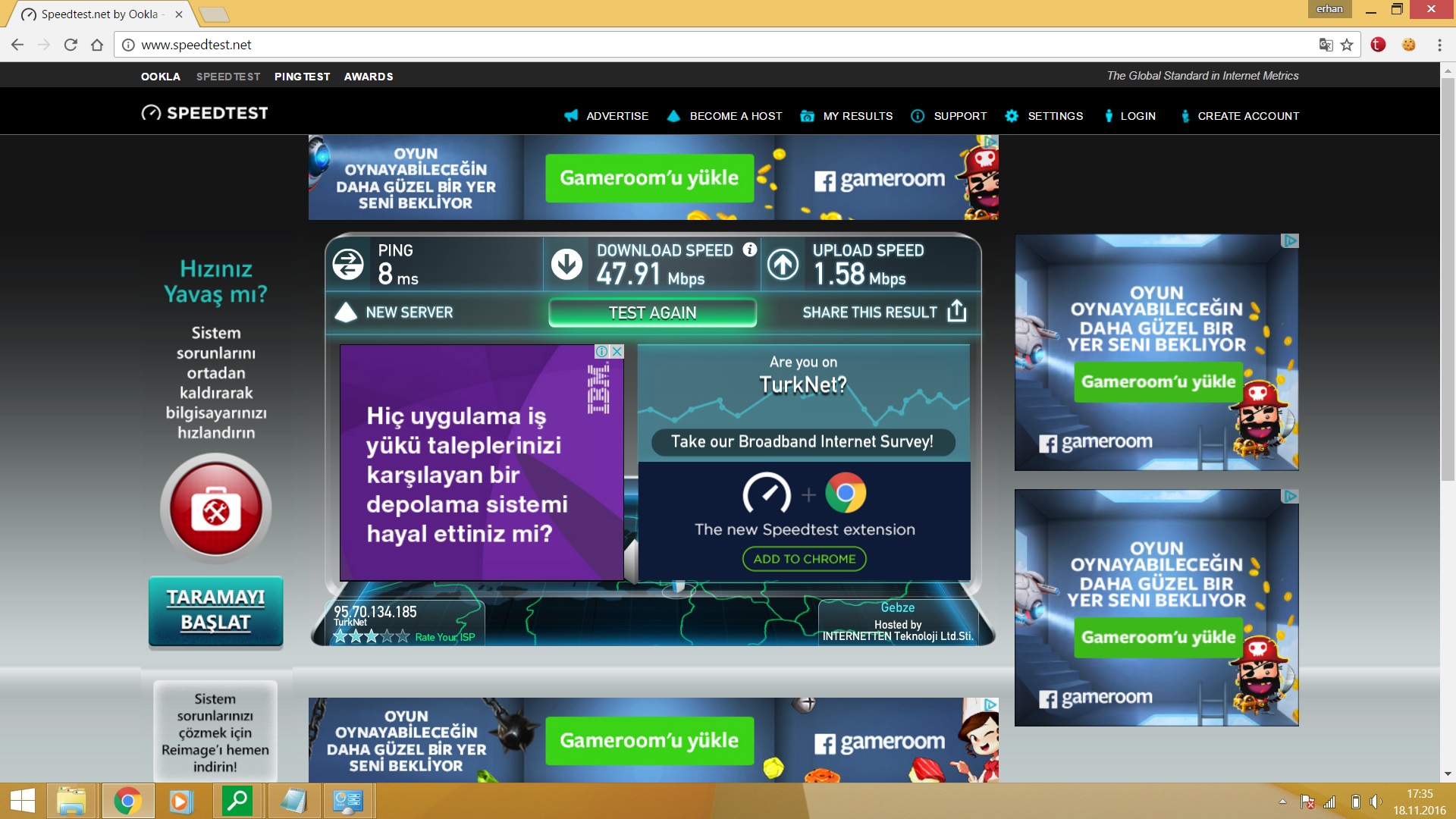Click the download speed info icon
This screenshot has width=1456, height=819.
(x=750, y=249)
